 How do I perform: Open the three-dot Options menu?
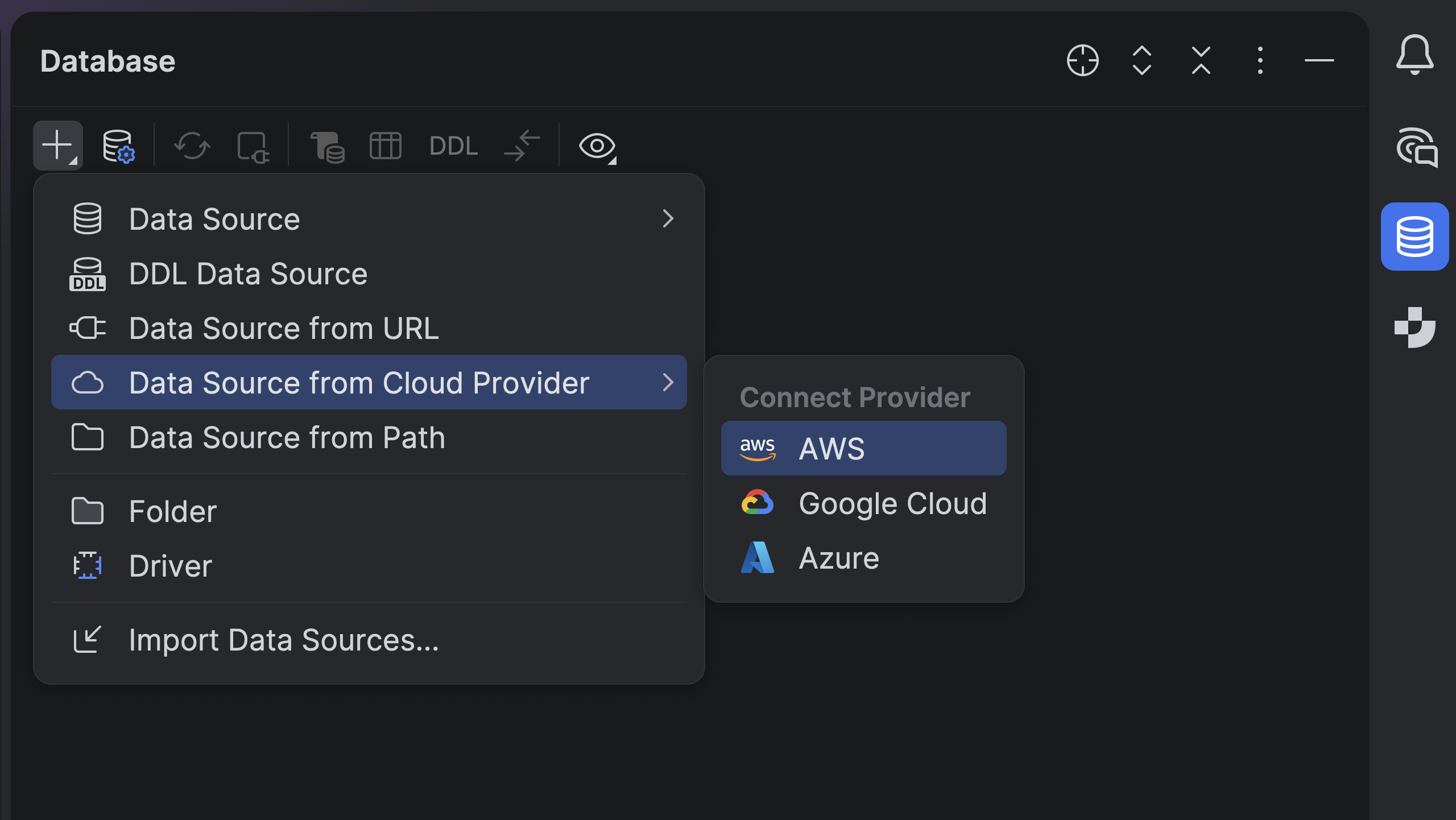click(x=1260, y=60)
